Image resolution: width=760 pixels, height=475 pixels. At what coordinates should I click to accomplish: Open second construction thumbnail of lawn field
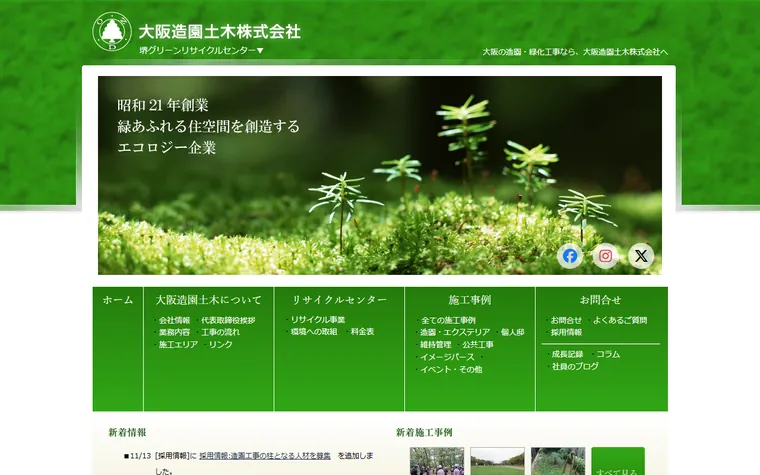pyautogui.click(x=497, y=461)
